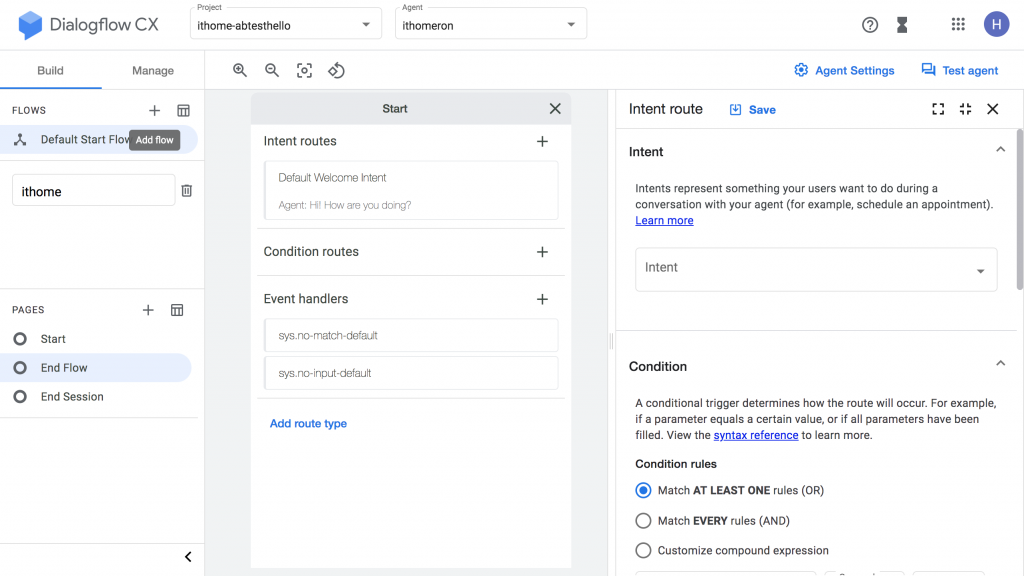
Task: Open the flows table view icon
Action: pyautogui.click(x=184, y=110)
